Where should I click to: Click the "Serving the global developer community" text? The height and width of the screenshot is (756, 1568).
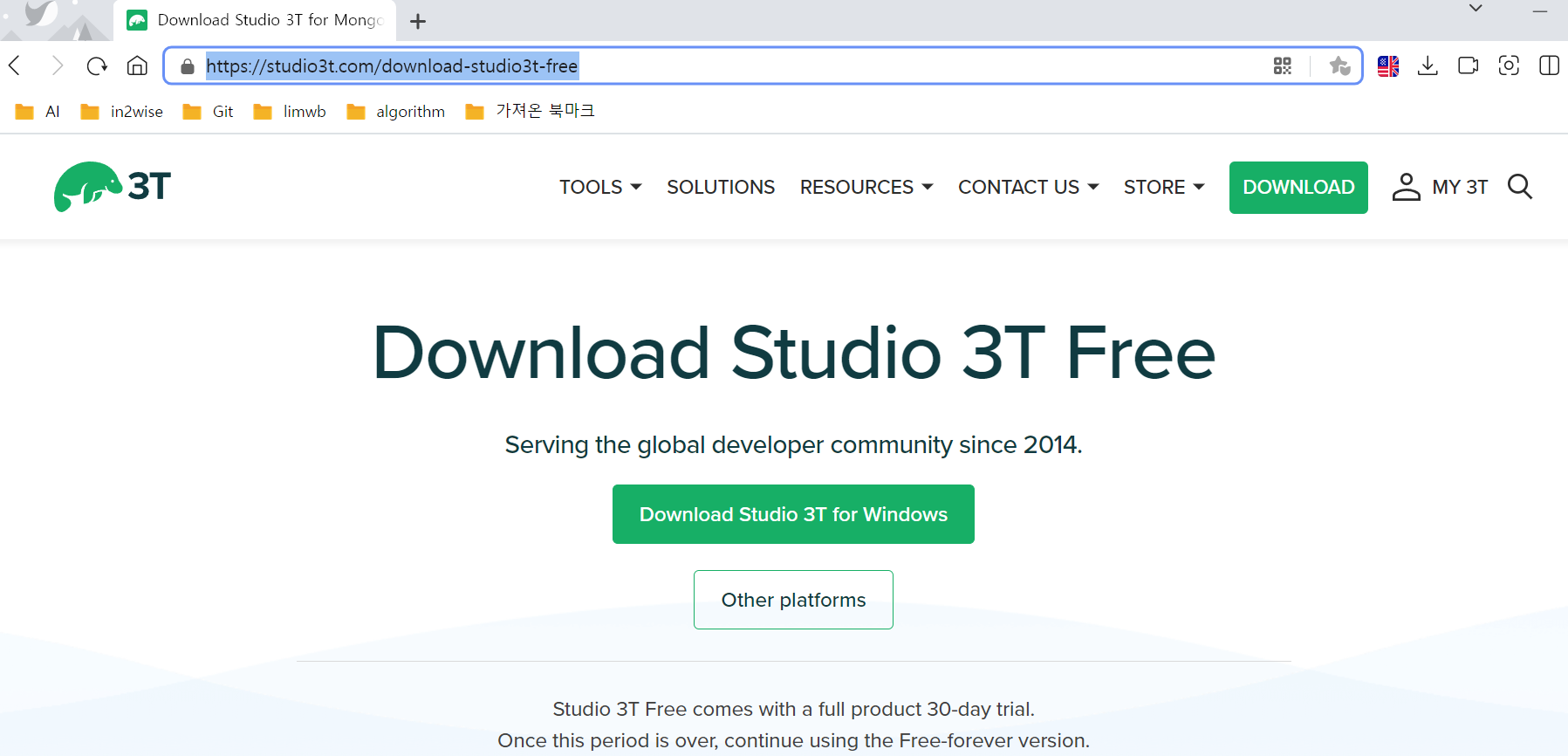pos(793,445)
